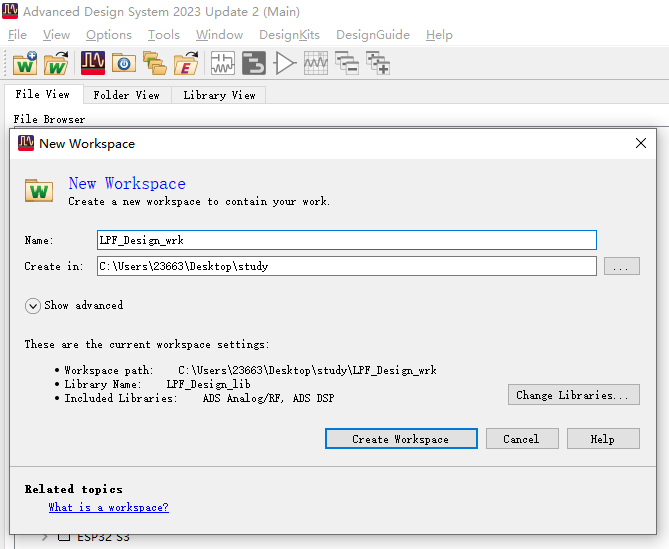Click the Included Libraries text line

(199, 398)
